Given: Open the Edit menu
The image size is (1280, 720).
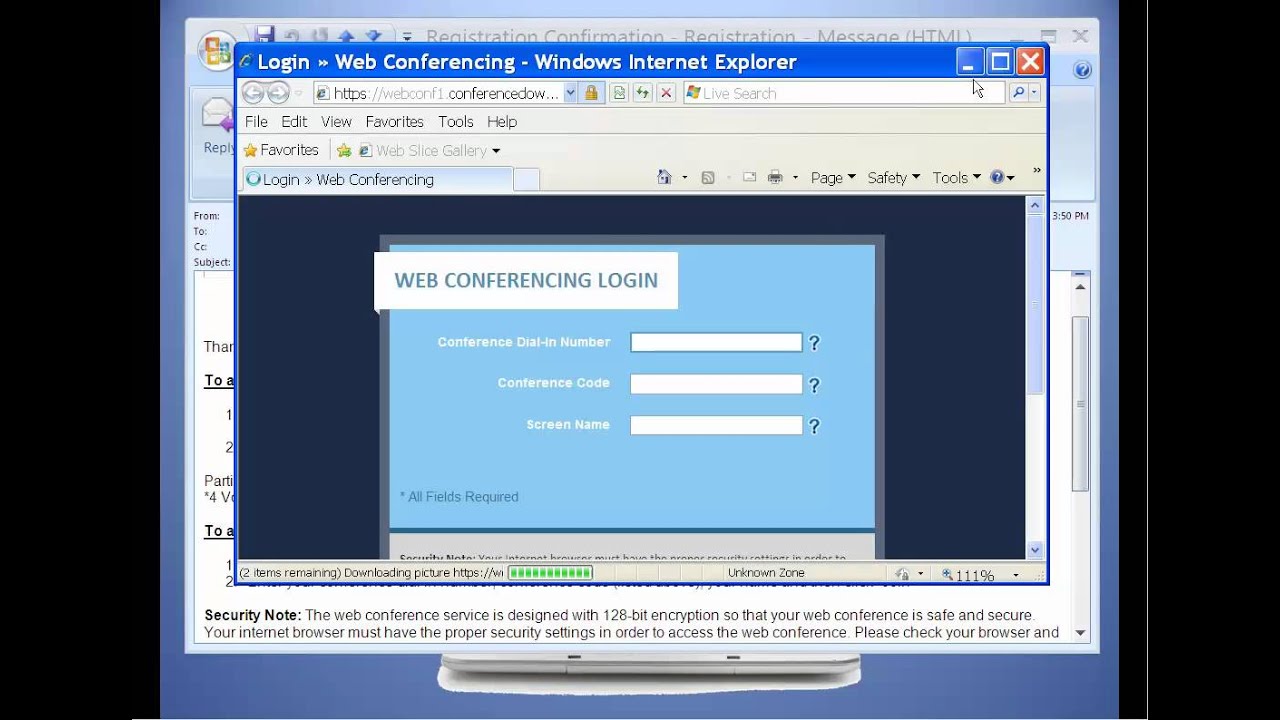Looking at the screenshot, I should tap(294, 122).
